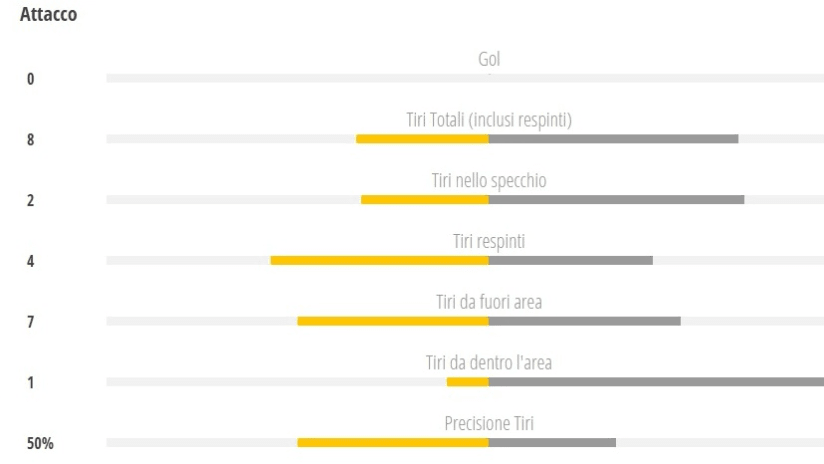Click the Tiri respinti label
The width and height of the screenshot is (824, 464).
point(489,242)
